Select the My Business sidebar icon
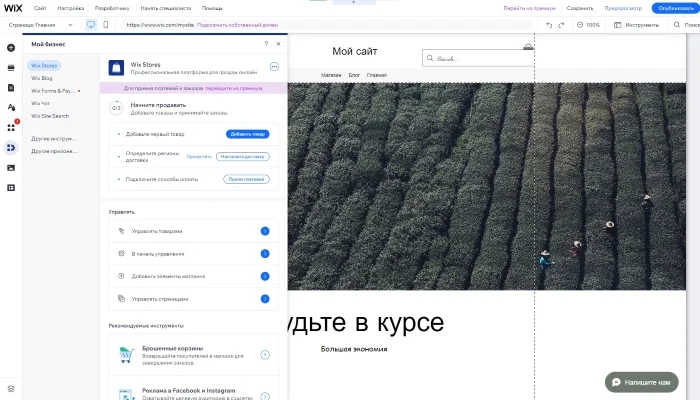This screenshot has height=400, width=700. point(11,147)
